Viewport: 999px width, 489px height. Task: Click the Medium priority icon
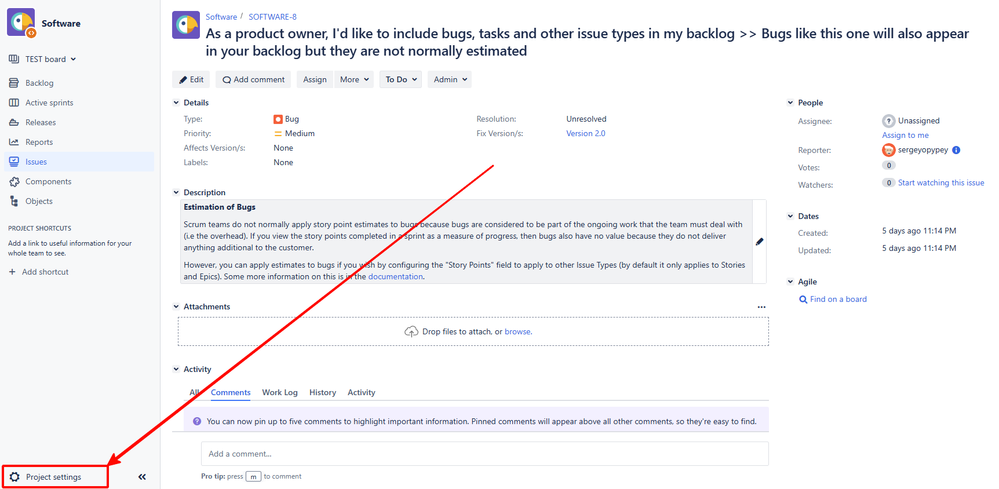pyautogui.click(x=278, y=134)
